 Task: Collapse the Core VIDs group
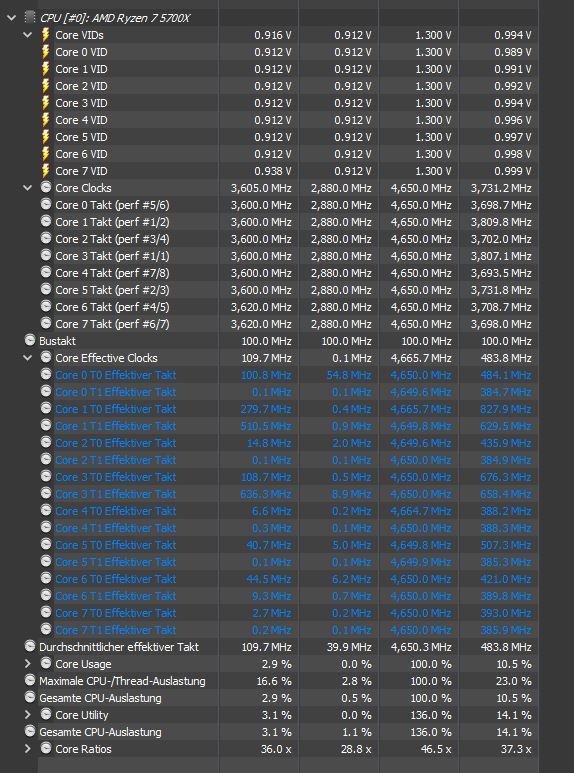pyautogui.click(x=28, y=35)
